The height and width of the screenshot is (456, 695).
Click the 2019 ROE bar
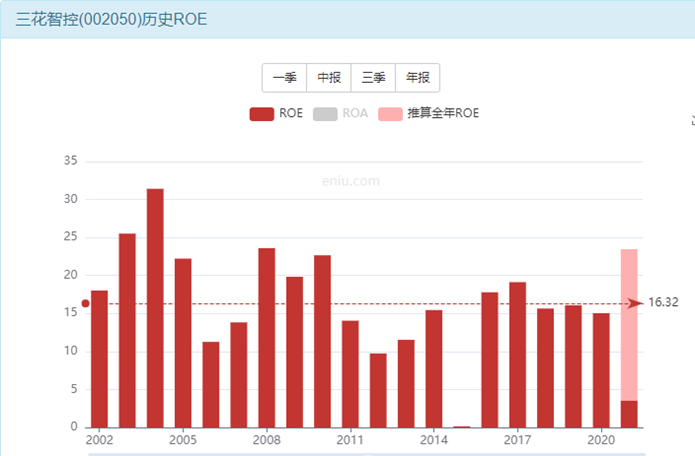pos(573,366)
